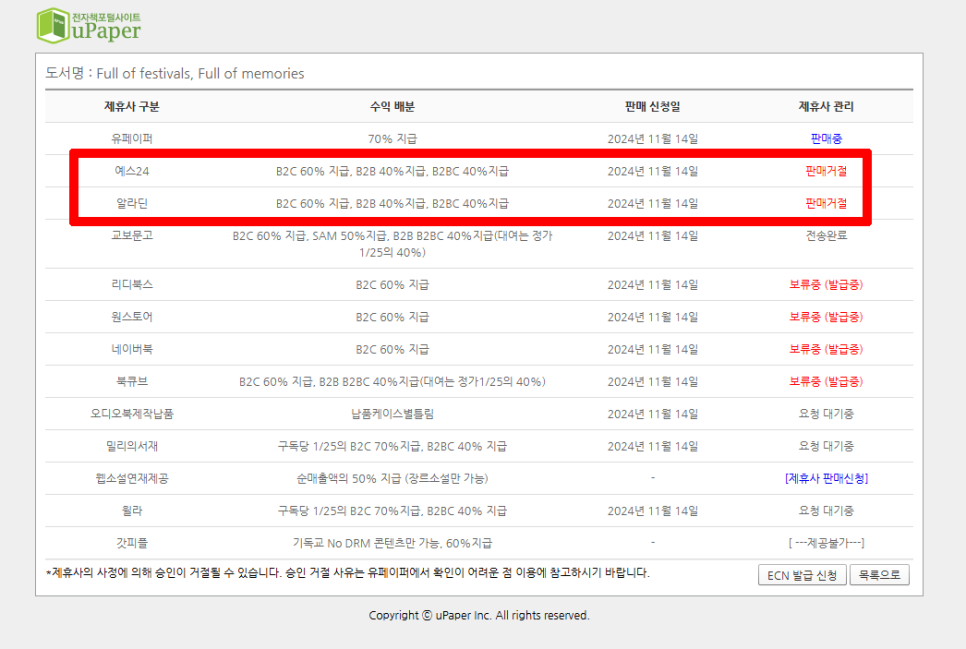Select the 유페이퍼 partner name
966x649 pixels.
point(132,139)
